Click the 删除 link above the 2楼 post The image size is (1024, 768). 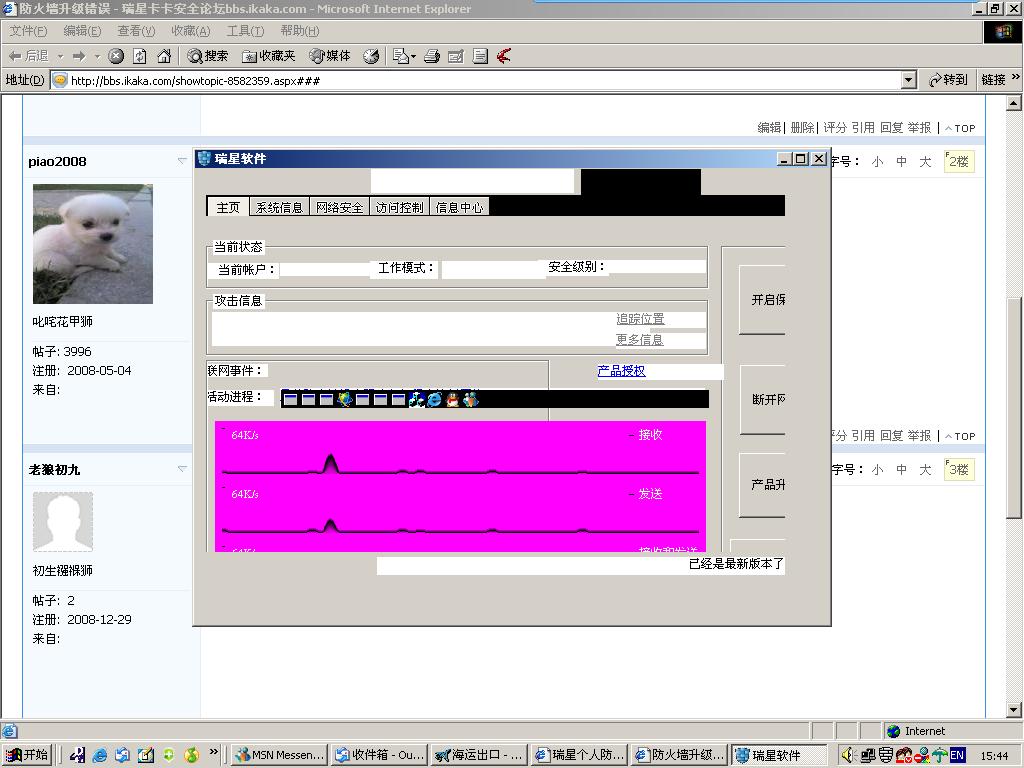(802, 128)
